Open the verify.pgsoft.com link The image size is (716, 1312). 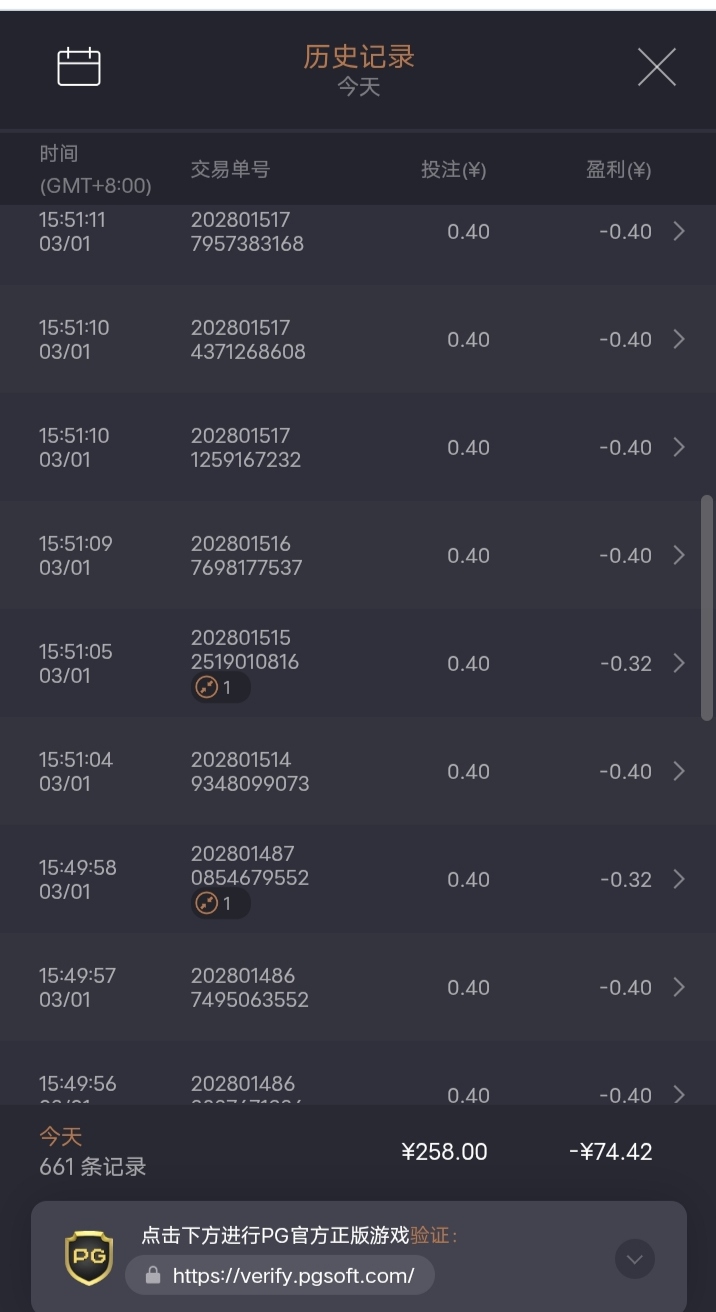click(x=292, y=1275)
